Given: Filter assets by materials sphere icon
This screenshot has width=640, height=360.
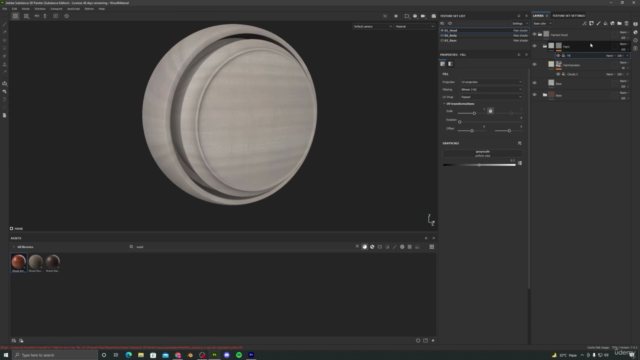Looking at the screenshot, I should (364, 247).
